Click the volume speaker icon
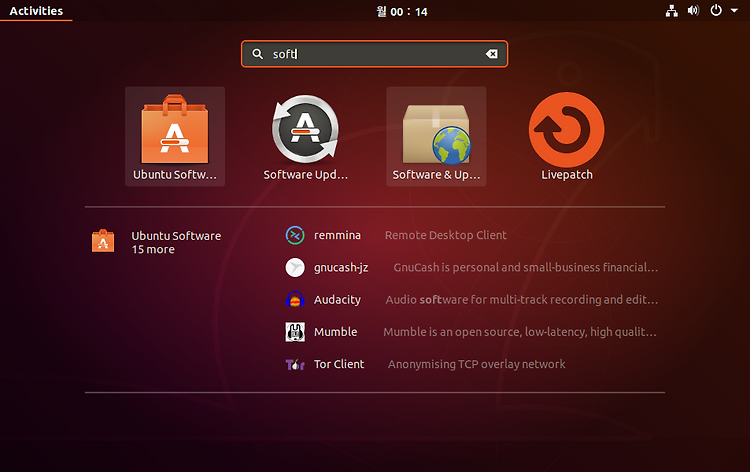750x472 pixels. click(x=693, y=11)
